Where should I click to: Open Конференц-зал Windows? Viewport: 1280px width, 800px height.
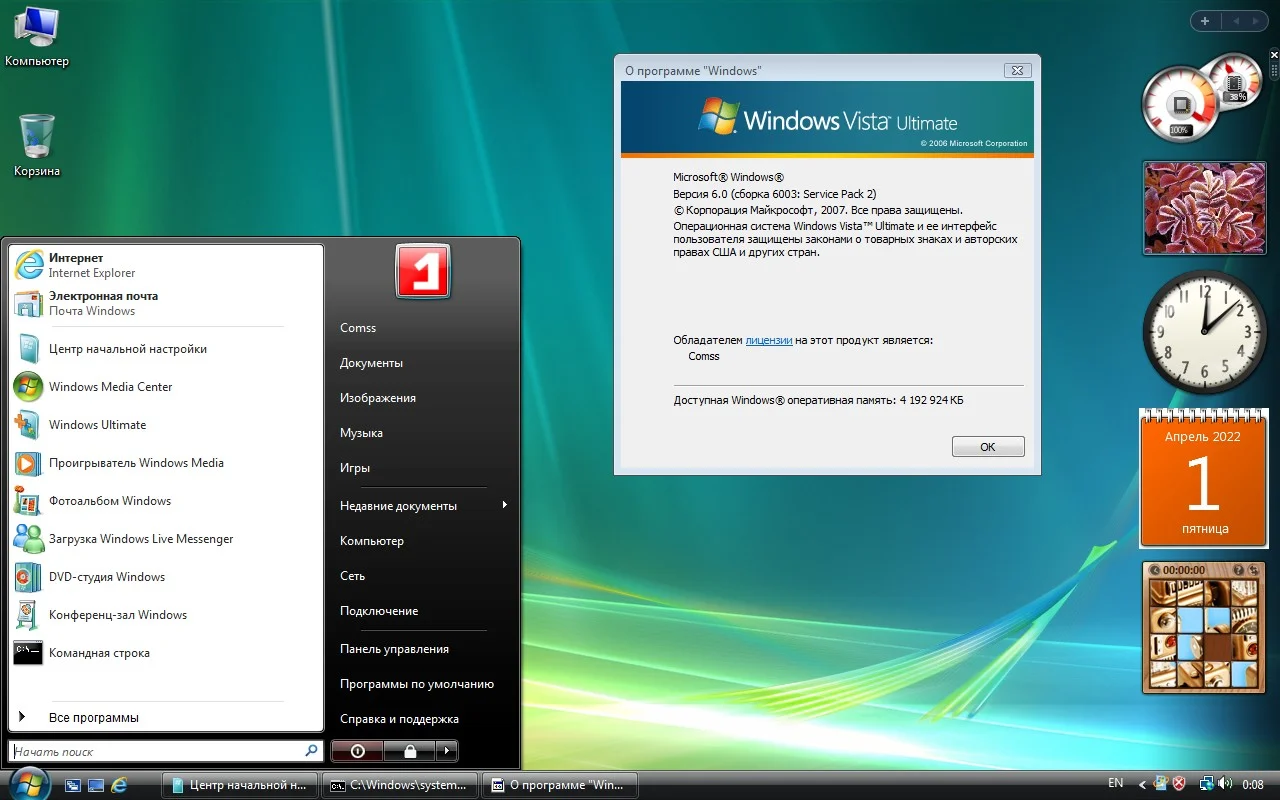(x=166, y=615)
